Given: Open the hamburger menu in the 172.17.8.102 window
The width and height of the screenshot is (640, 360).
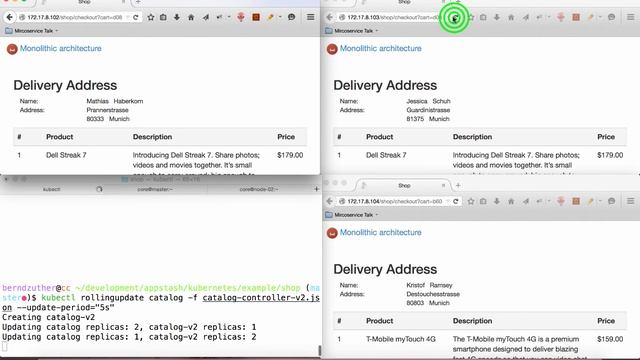Looking at the screenshot, I should [311, 17].
